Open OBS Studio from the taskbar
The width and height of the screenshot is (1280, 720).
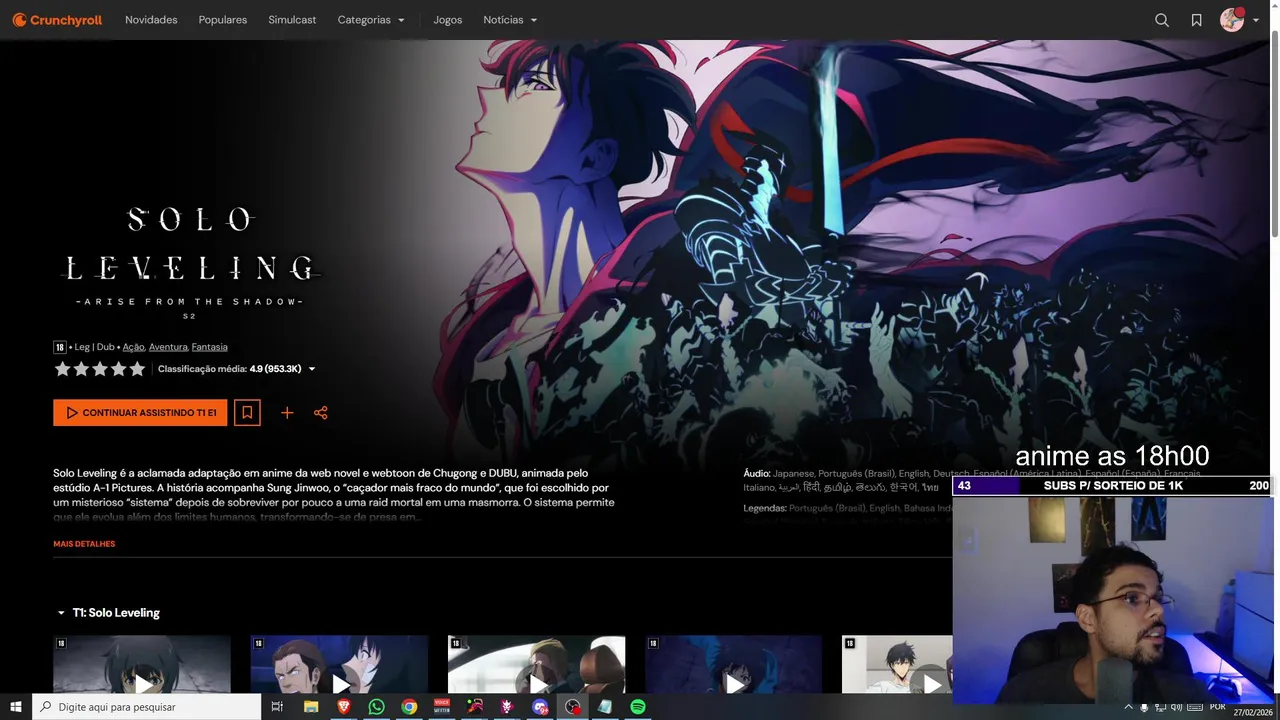573,707
